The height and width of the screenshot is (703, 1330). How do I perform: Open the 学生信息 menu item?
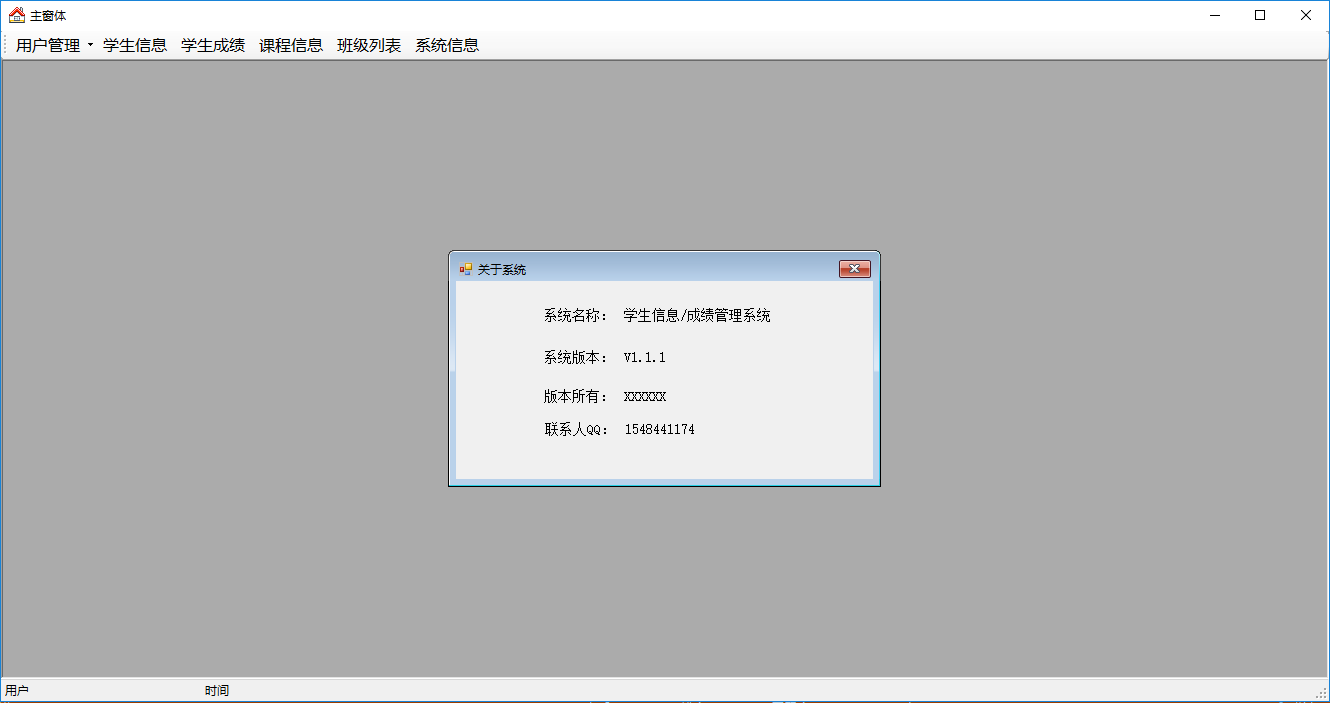(135, 45)
